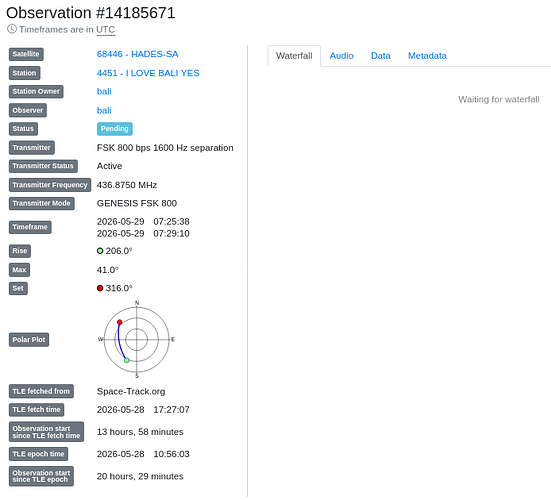Switch to the Data tab
Viewport: 551px width, 500px height.
381,56
